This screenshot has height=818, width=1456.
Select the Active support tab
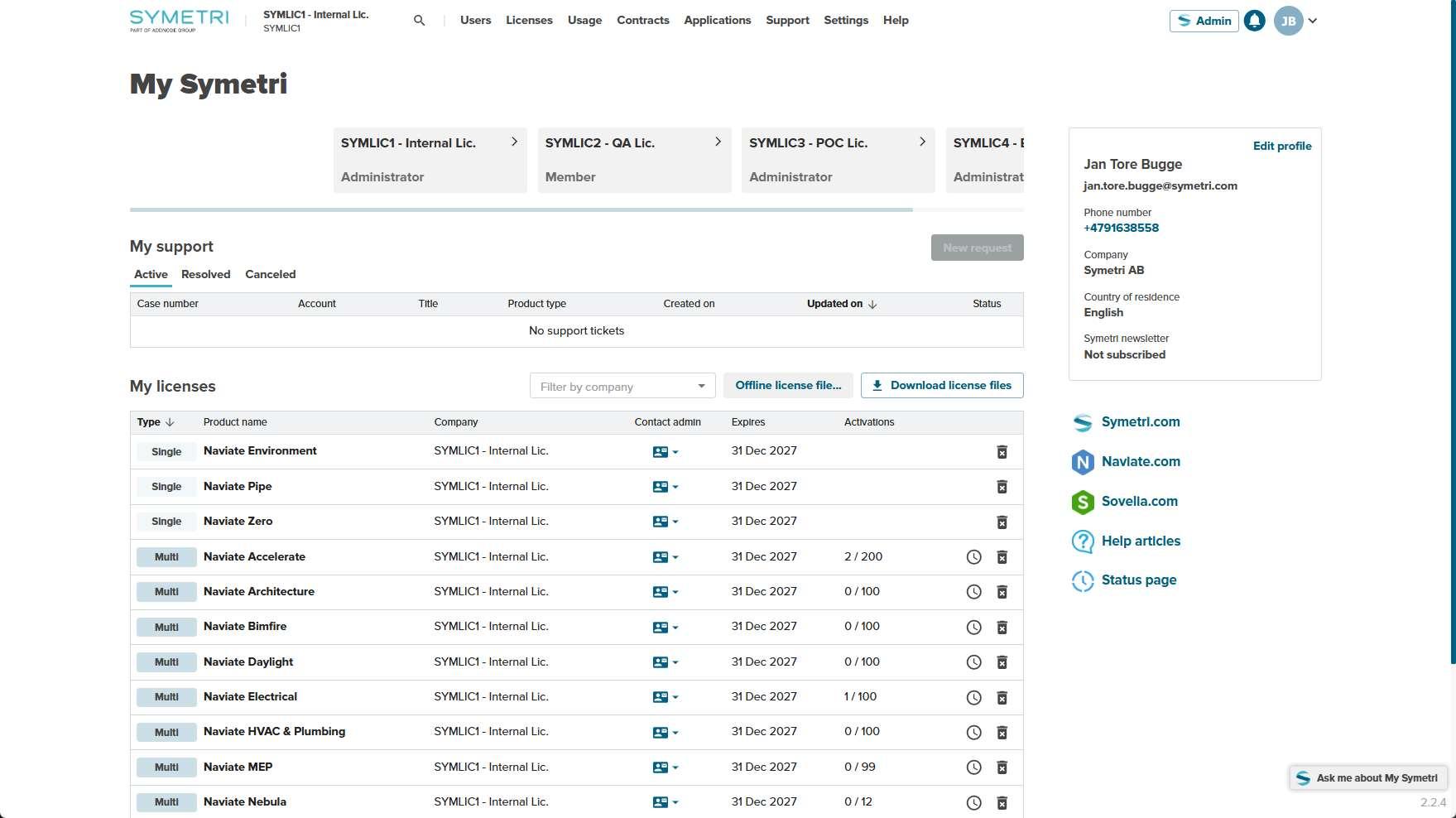click(x=151, y=274)
